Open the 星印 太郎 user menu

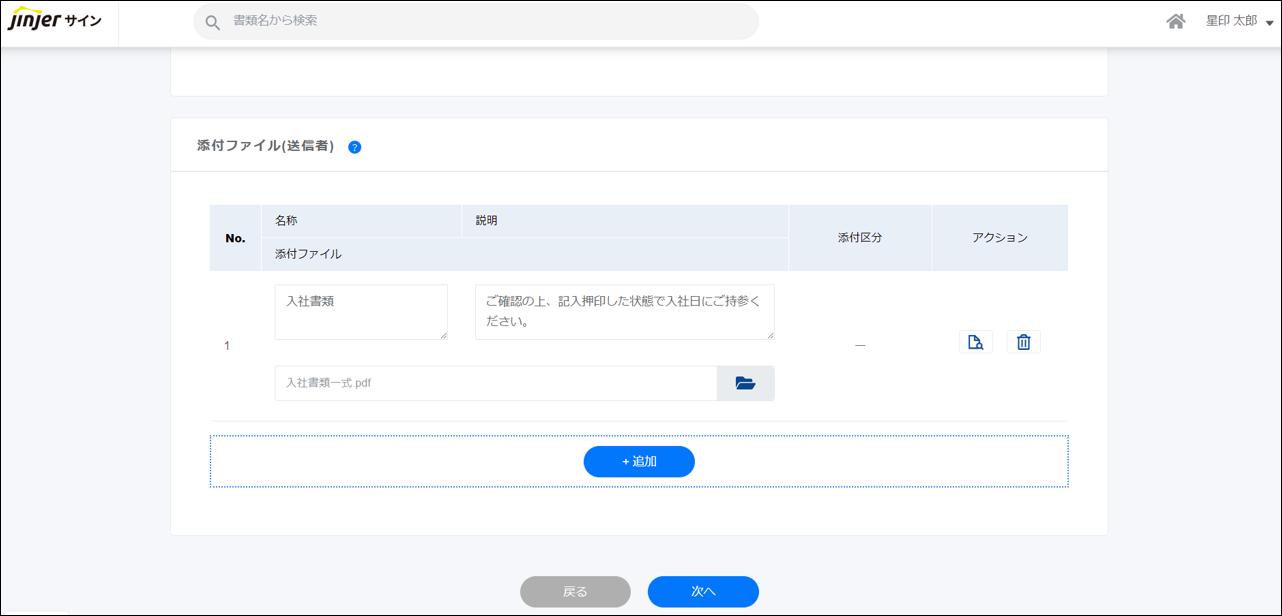[x=1239, y=21]
